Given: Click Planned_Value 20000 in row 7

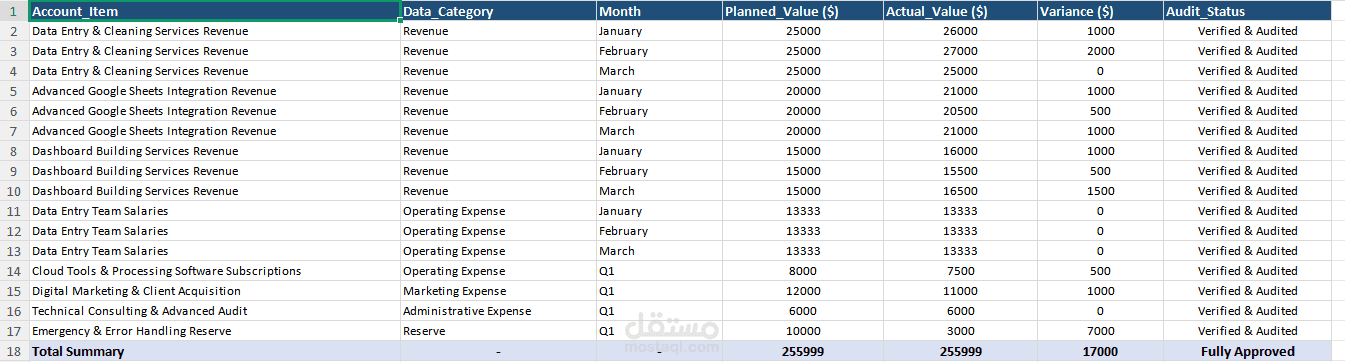Looking at the screenshot, I should click(803, 131).
